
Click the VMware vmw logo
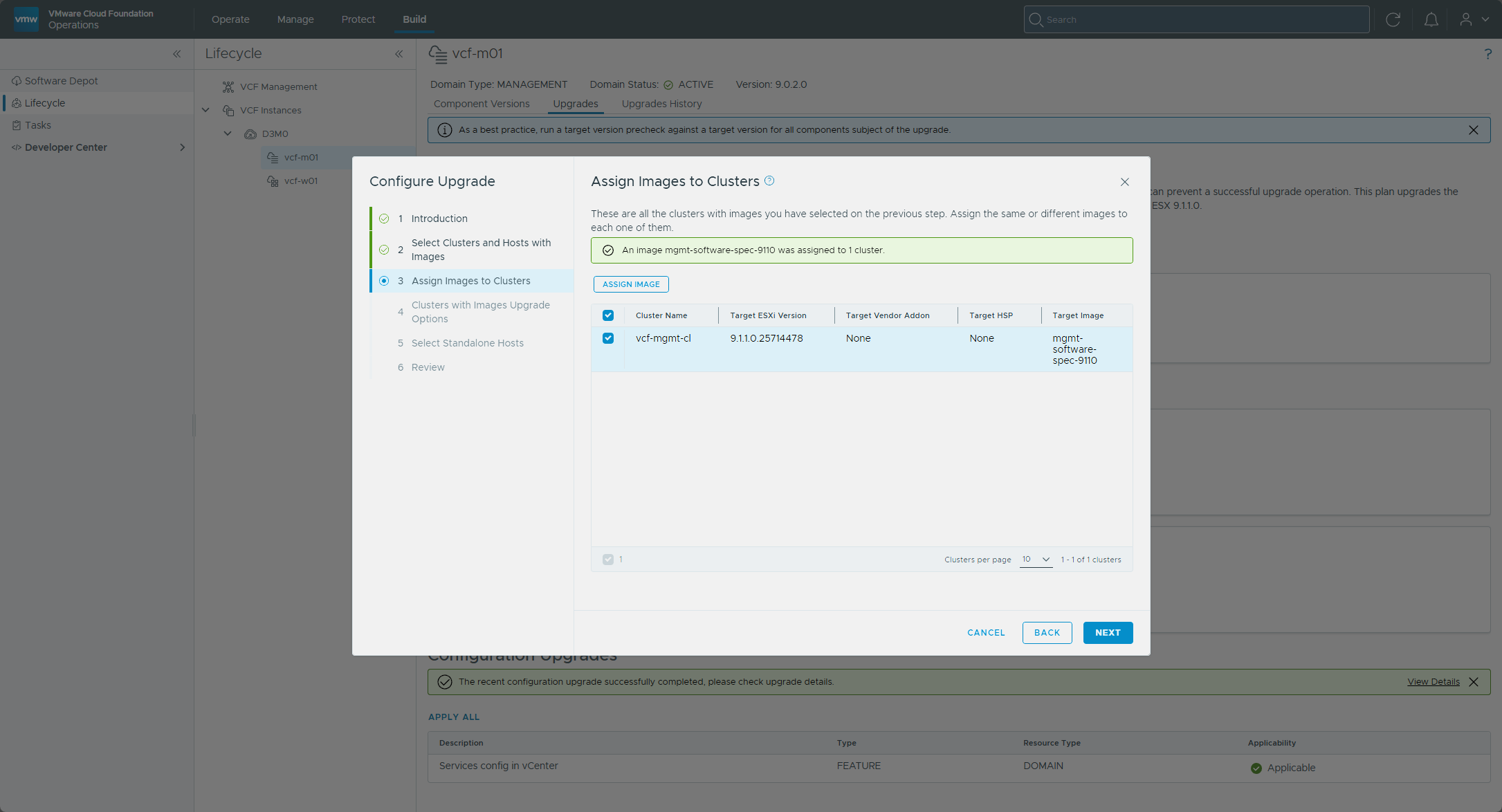(x=26, y=19)
